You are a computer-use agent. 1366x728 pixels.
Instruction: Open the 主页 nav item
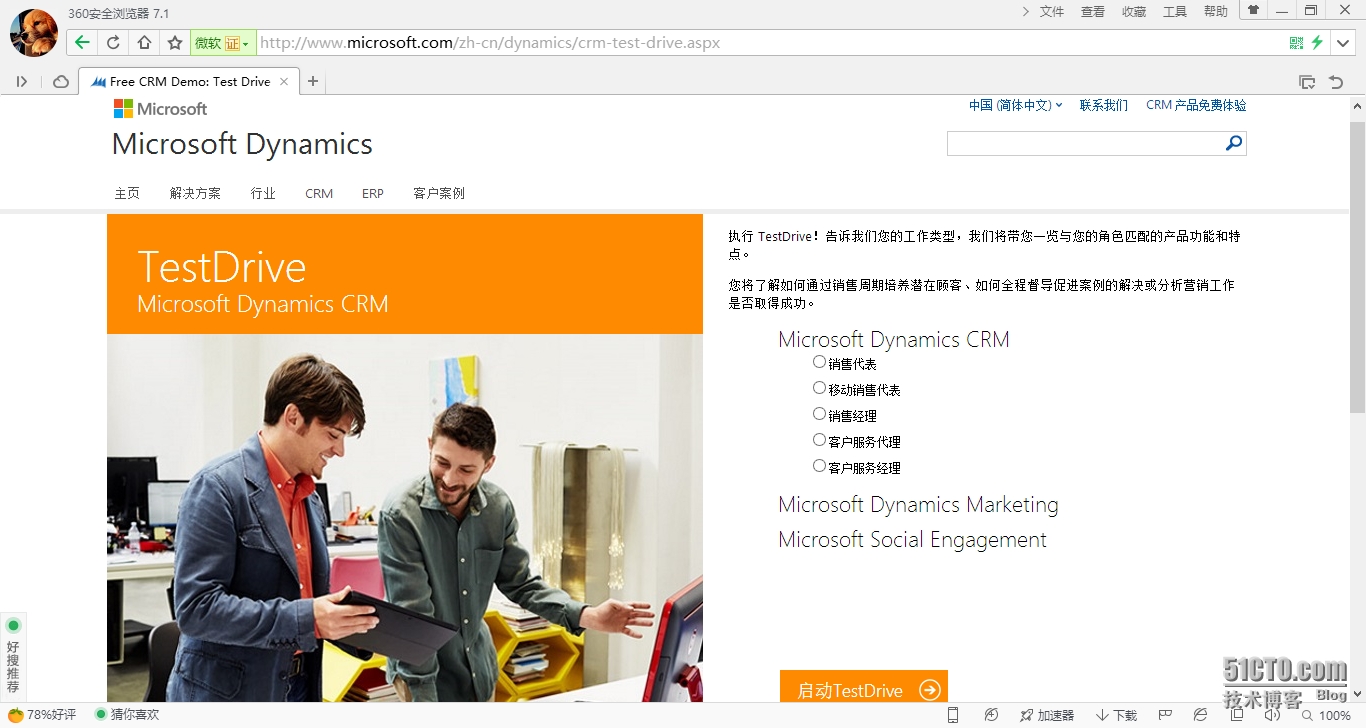(127, 193)
